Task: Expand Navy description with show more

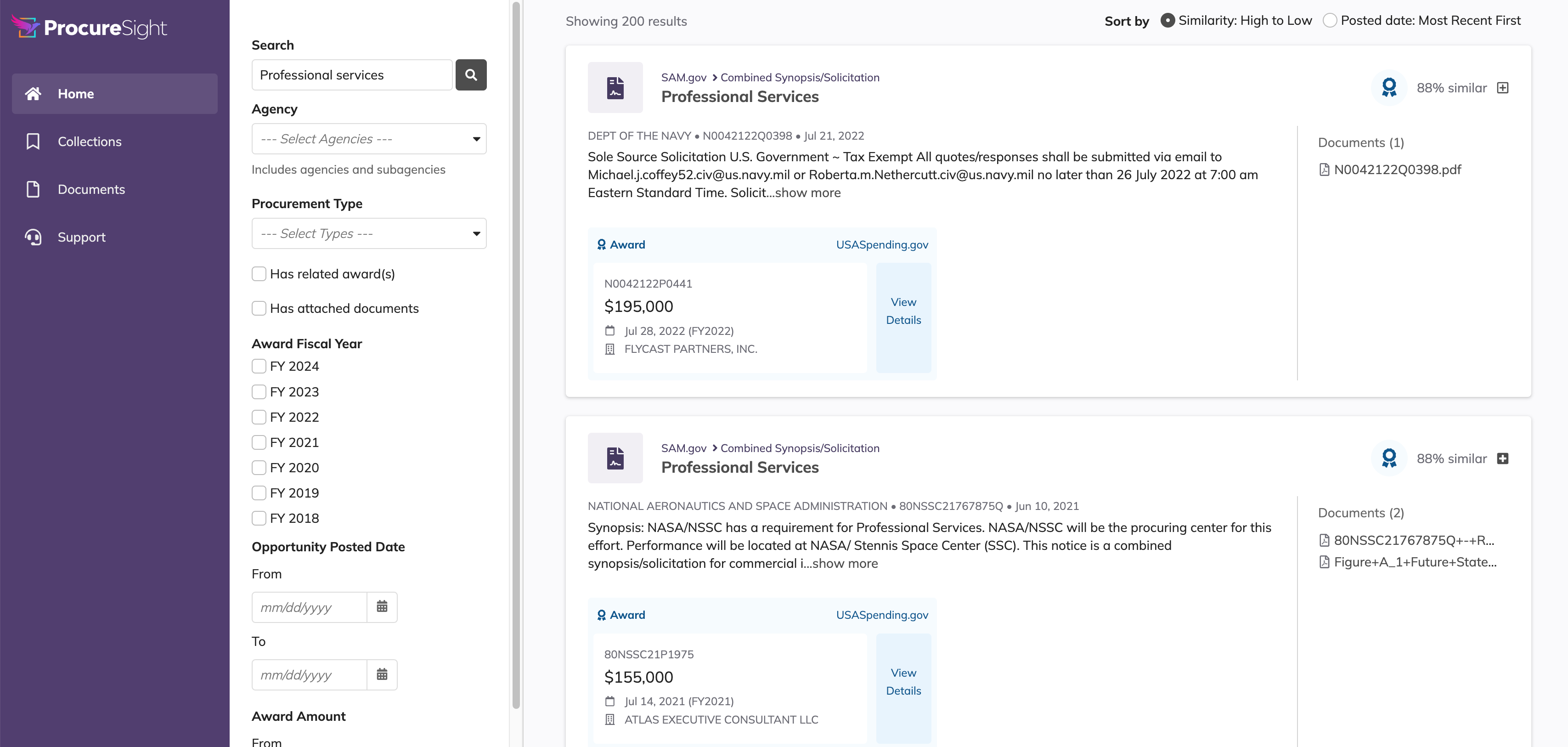Action: (x=808, y=193)
